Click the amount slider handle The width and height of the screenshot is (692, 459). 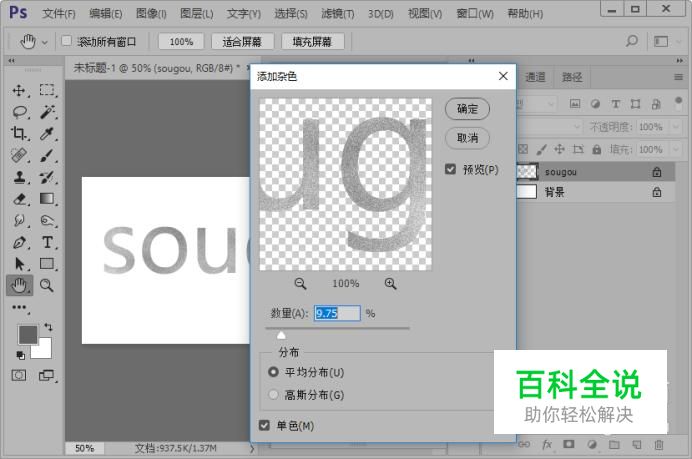point(281,336)
